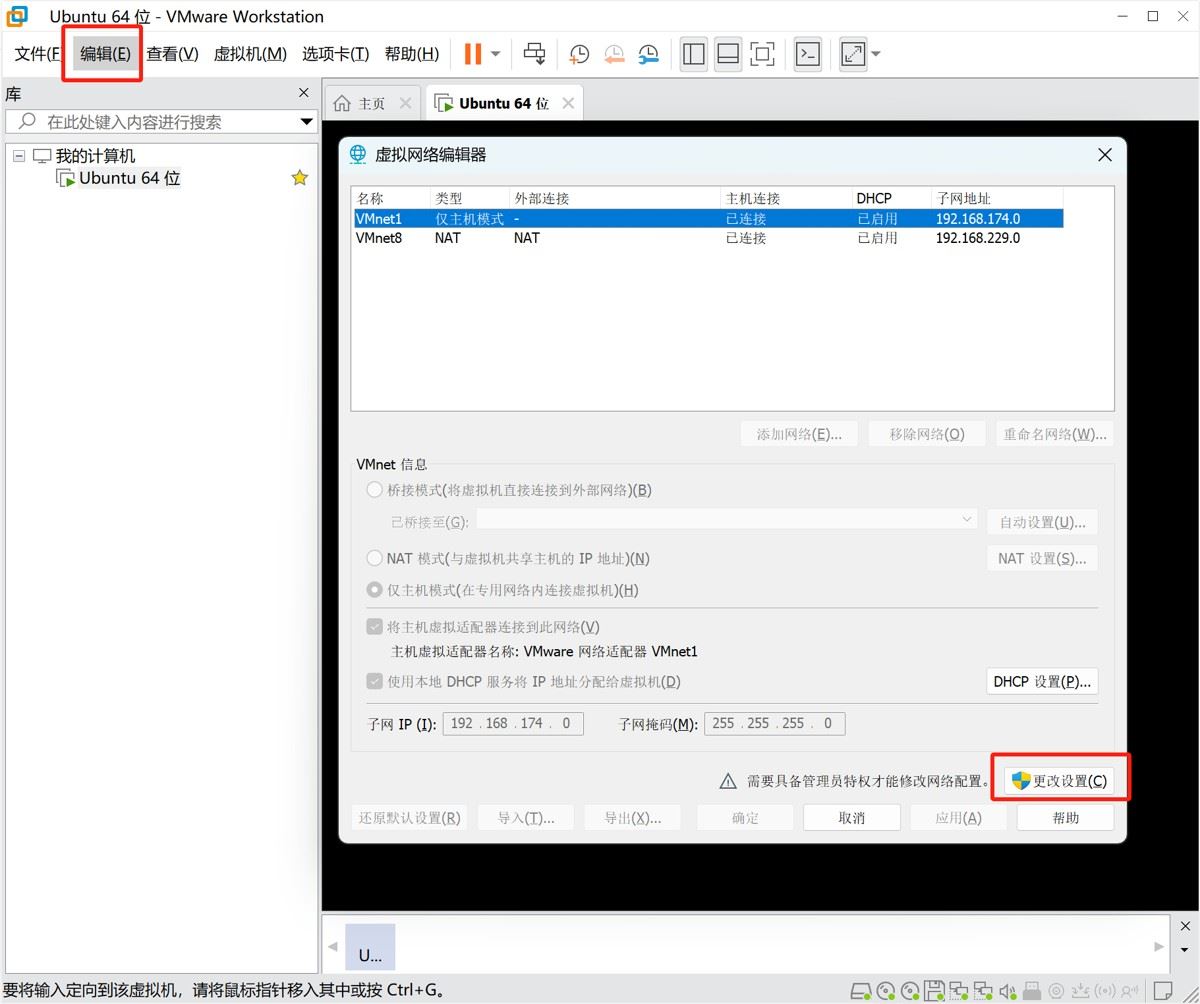The width and height of the screenshot is (1200, 1004).
Task: Select Ubuntu 64 位 in the library tree
Action: point(129,178)
